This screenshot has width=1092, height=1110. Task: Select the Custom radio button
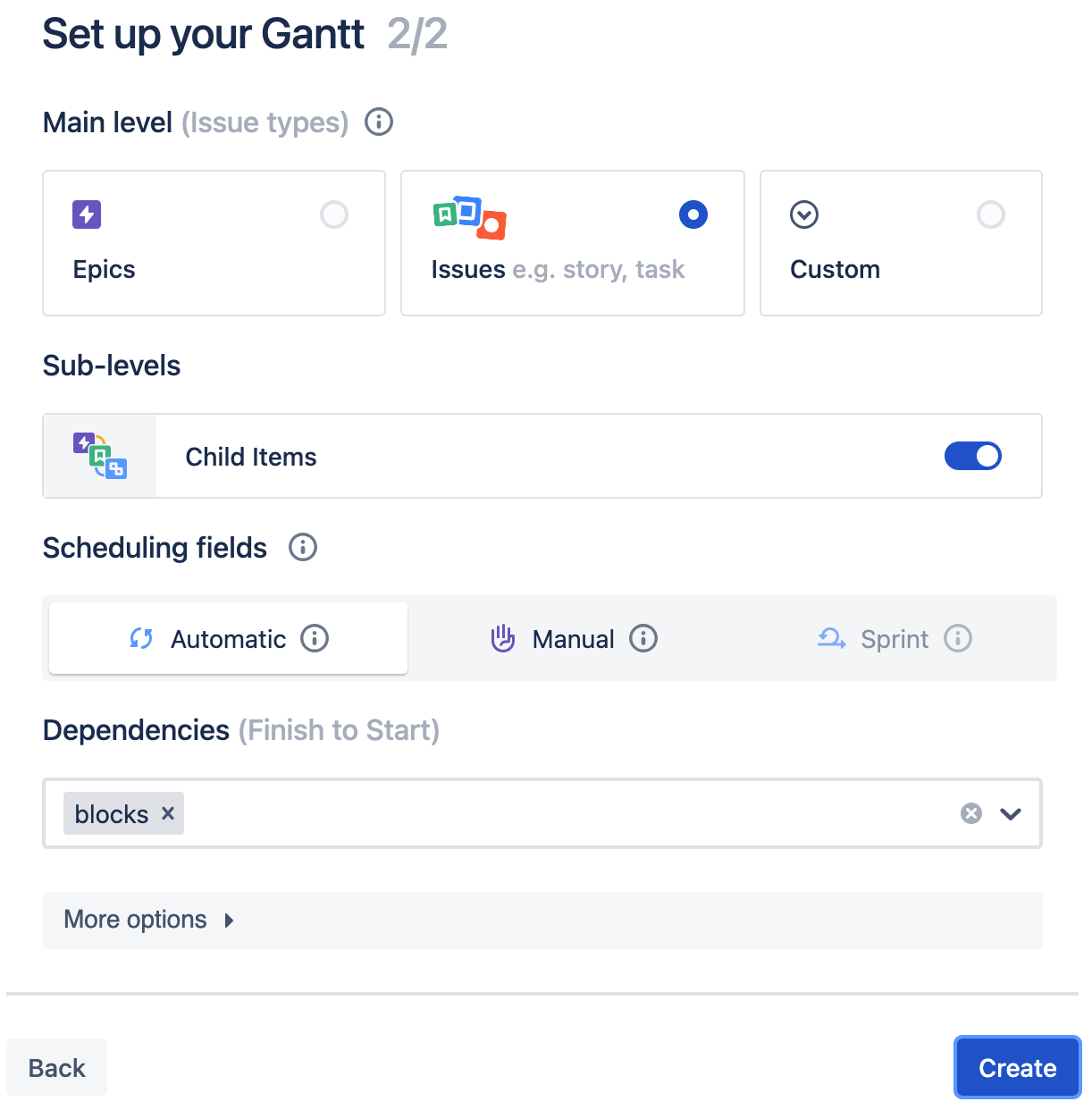pos(991,214)
